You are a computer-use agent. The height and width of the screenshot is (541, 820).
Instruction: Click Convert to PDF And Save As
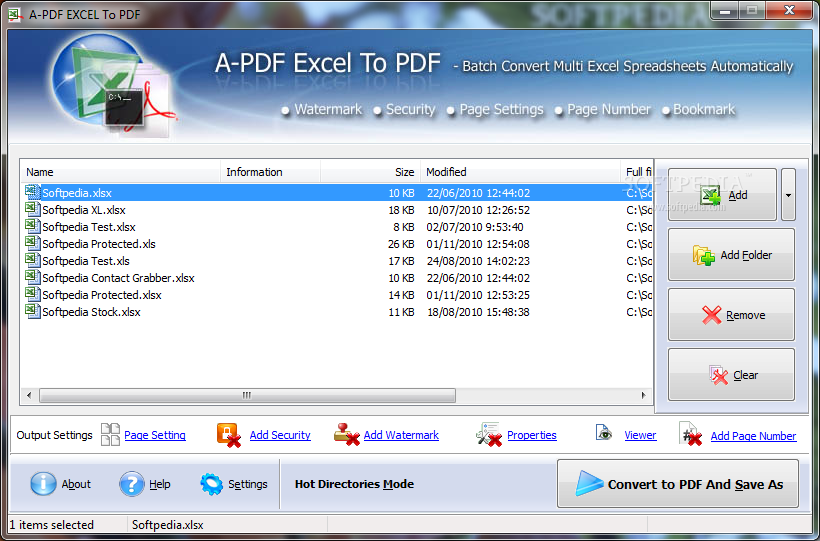678,483
